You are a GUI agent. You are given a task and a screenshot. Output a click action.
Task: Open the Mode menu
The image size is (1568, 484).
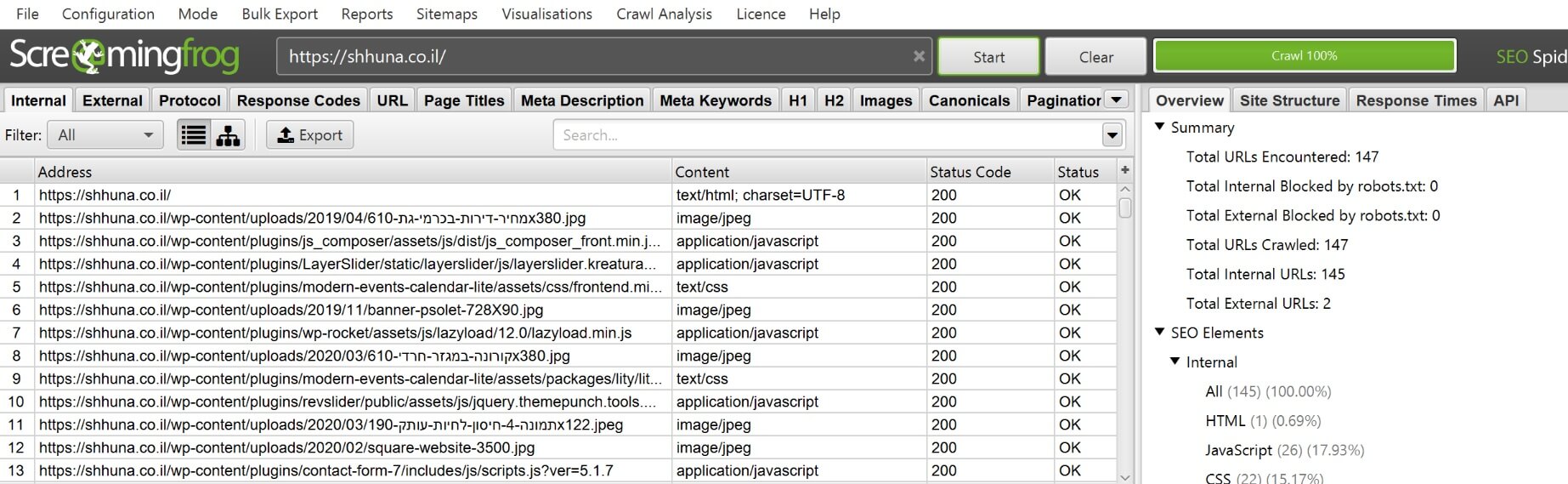tap(197, 14)
